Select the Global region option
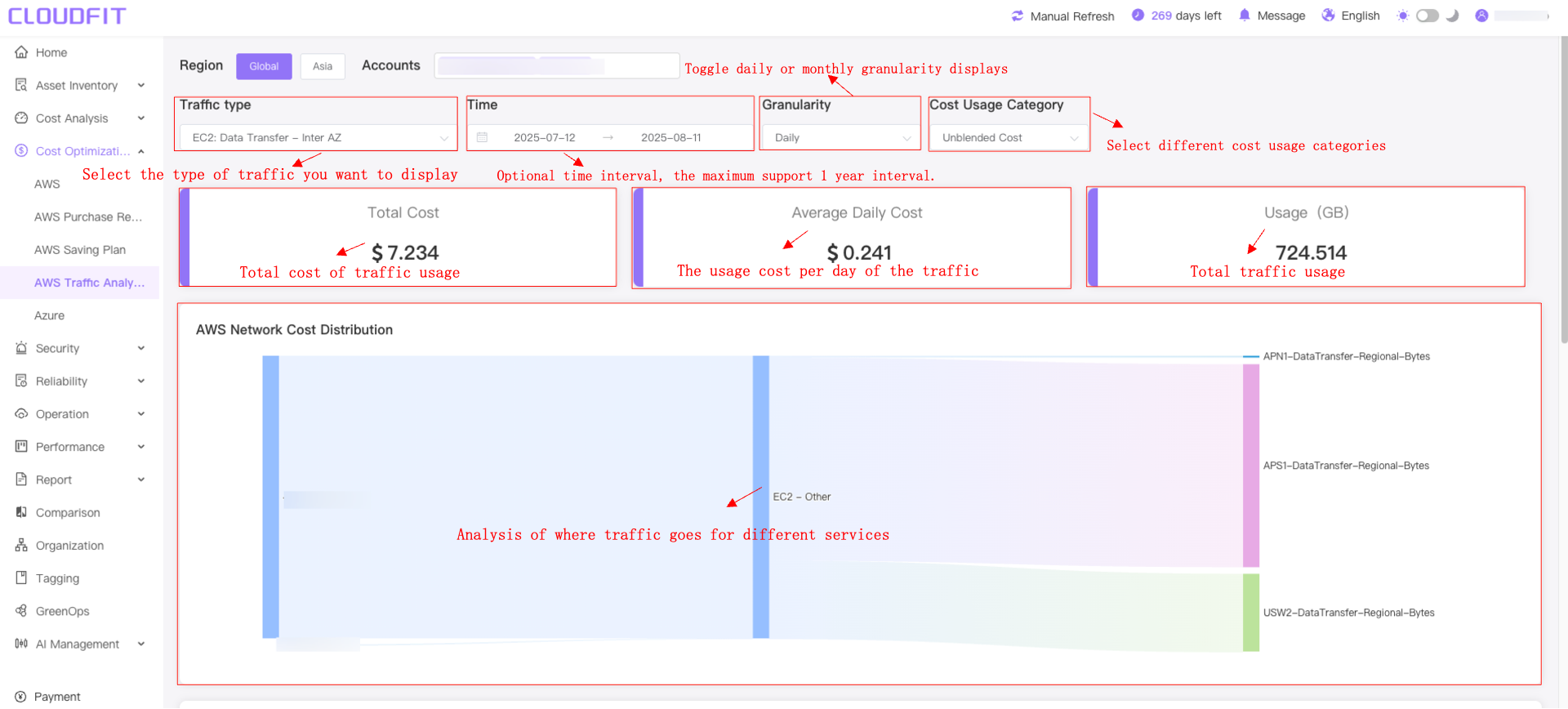This screenshot has height=709, width=1568. 264,66
